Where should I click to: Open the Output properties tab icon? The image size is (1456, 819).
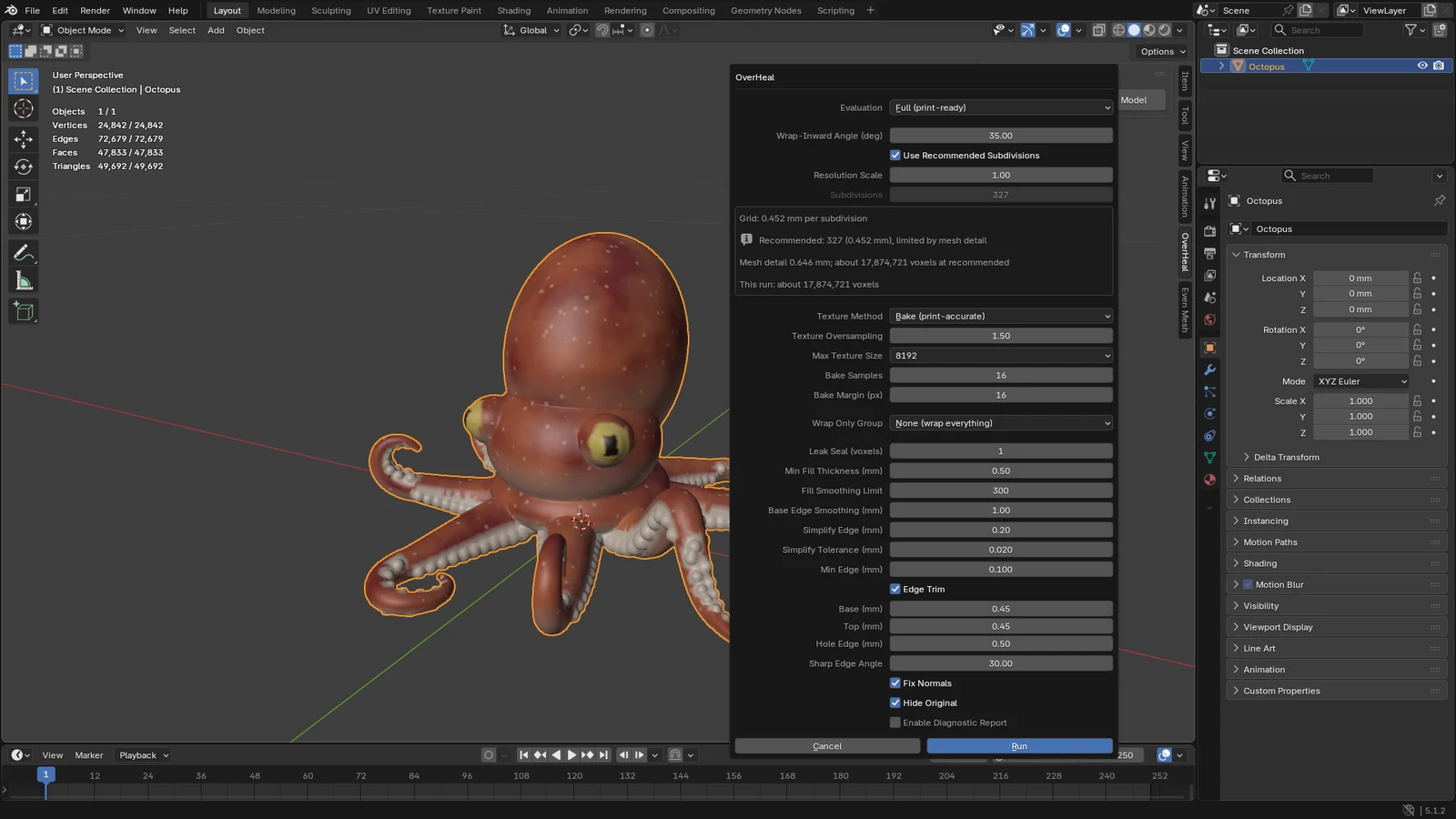pyautogui.click(x=1209, y=253)
